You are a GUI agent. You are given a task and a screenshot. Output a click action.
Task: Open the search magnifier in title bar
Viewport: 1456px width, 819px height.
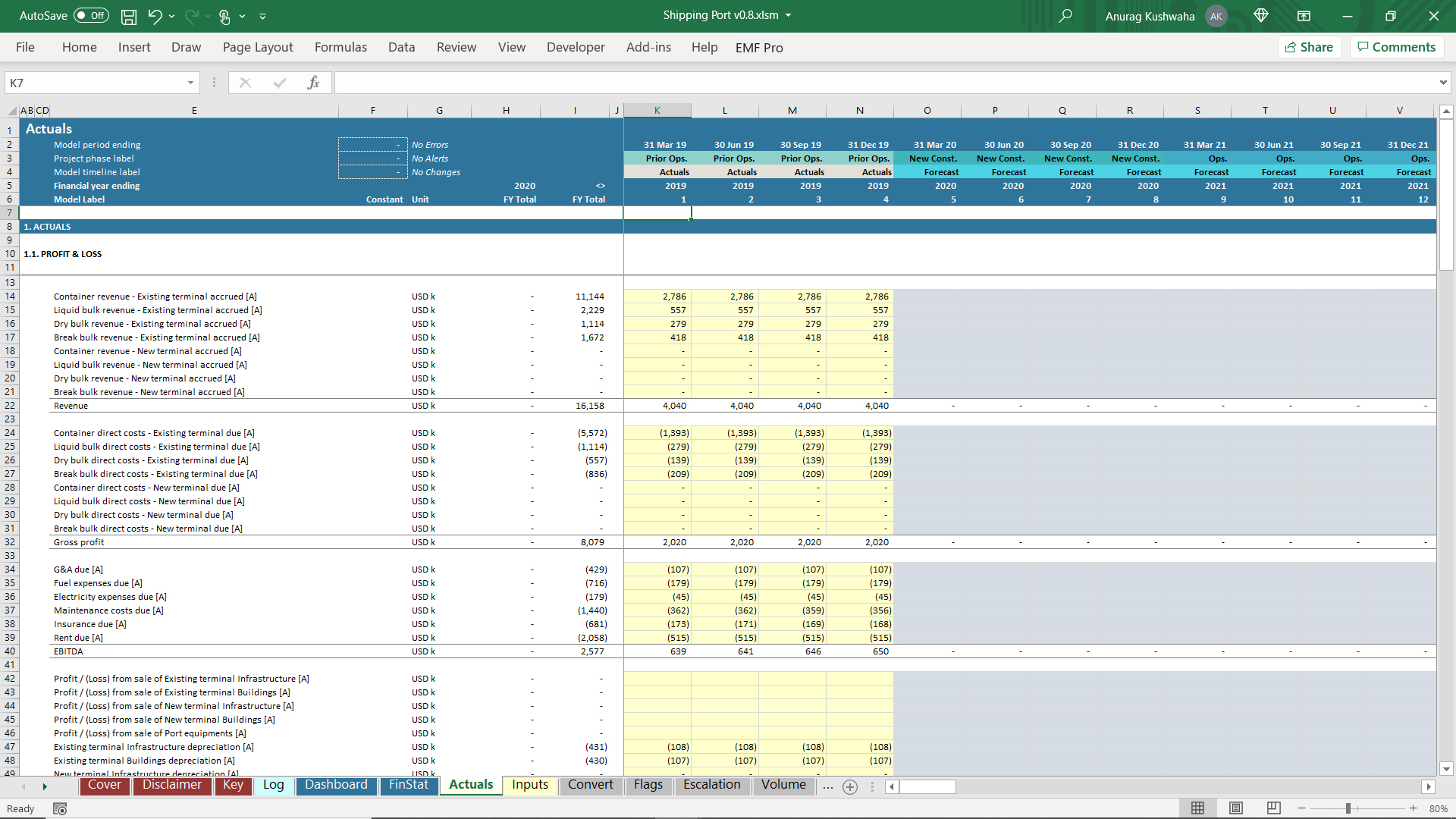(x=1065, y=16)
